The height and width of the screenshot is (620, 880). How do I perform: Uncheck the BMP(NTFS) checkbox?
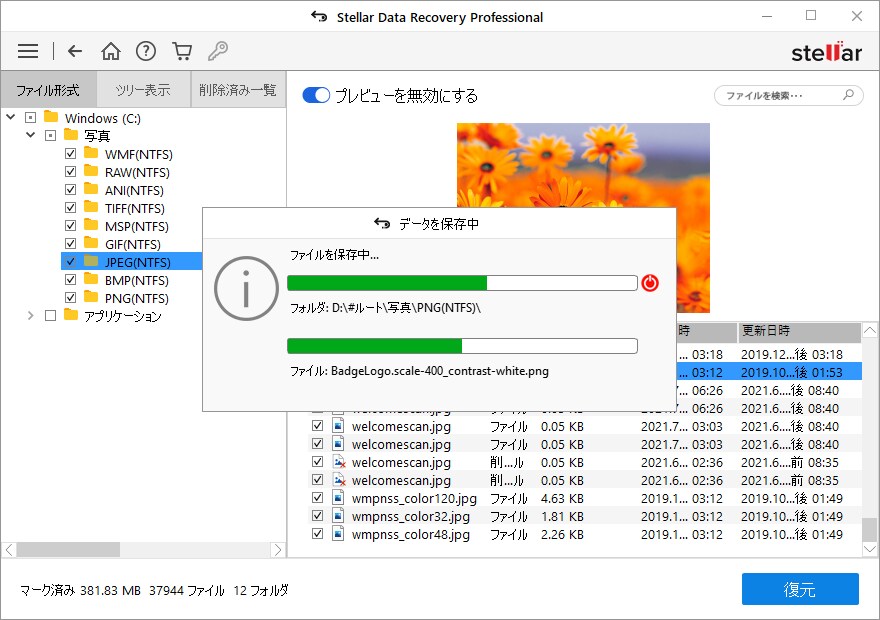point(70,279)
